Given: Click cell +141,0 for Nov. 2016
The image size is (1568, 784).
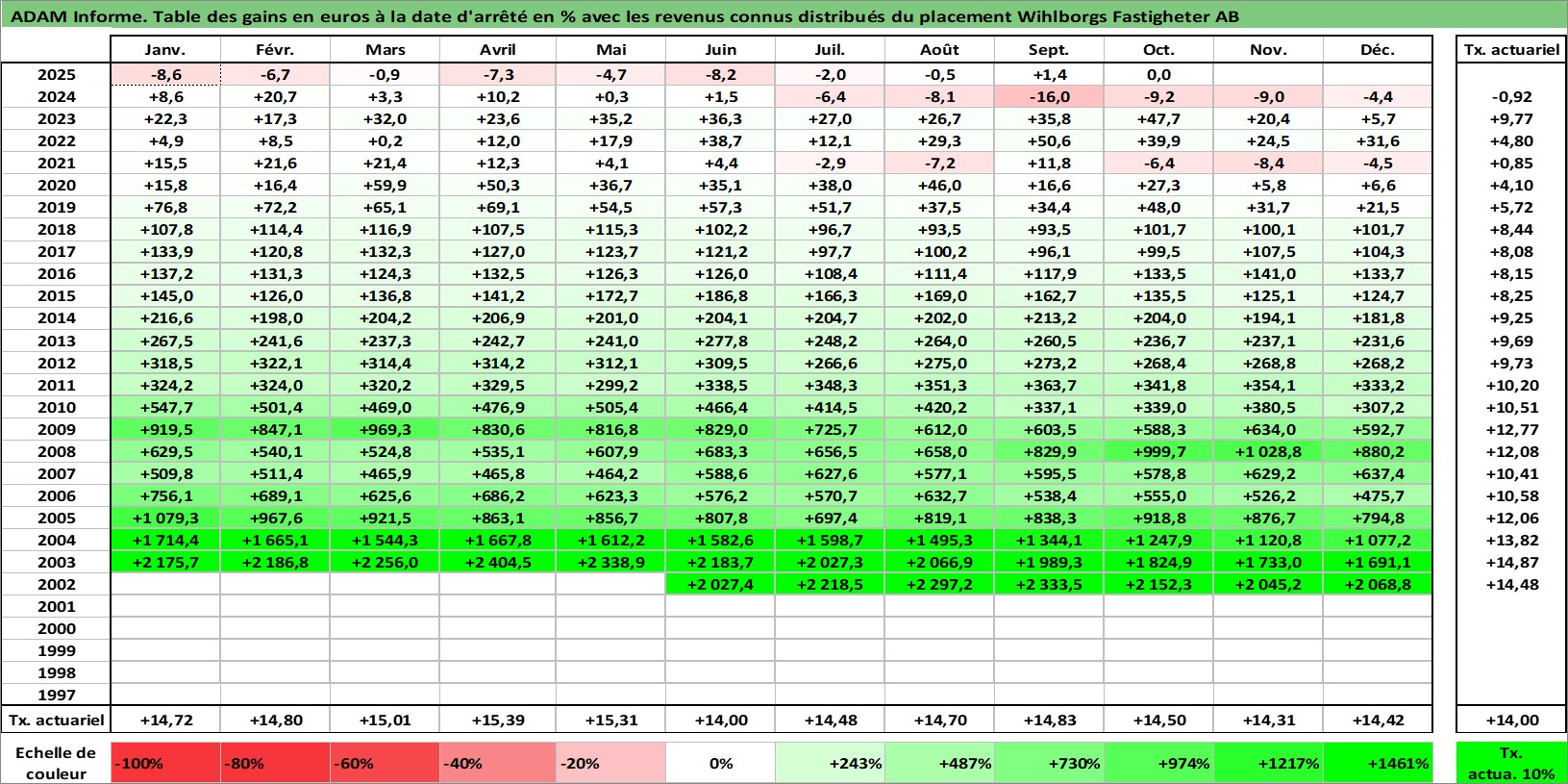Looking at the screenshot, I should (x=1268, y=273).
